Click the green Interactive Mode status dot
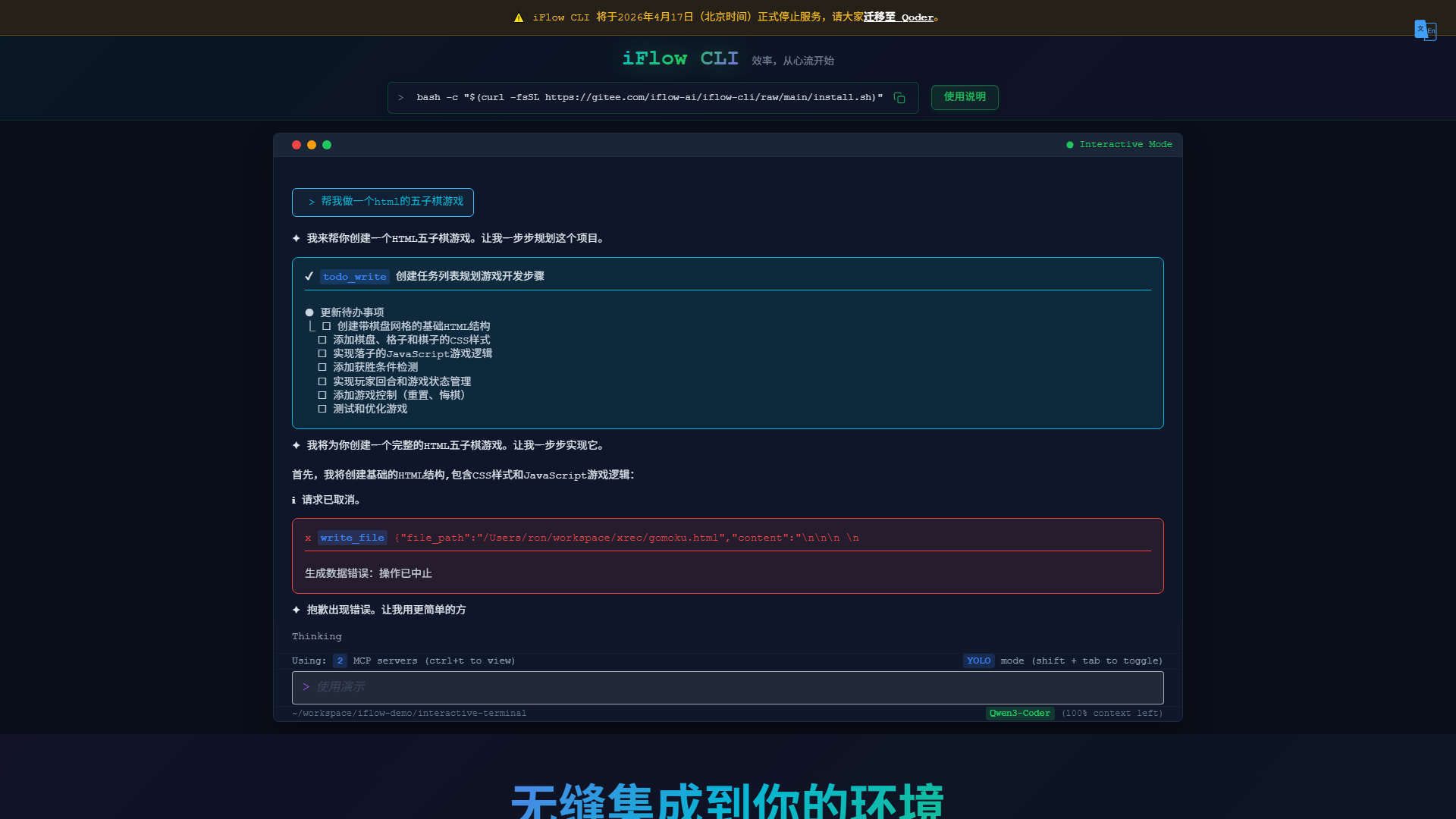This screenshot has width=1456, height=819. pos(1070,145)
